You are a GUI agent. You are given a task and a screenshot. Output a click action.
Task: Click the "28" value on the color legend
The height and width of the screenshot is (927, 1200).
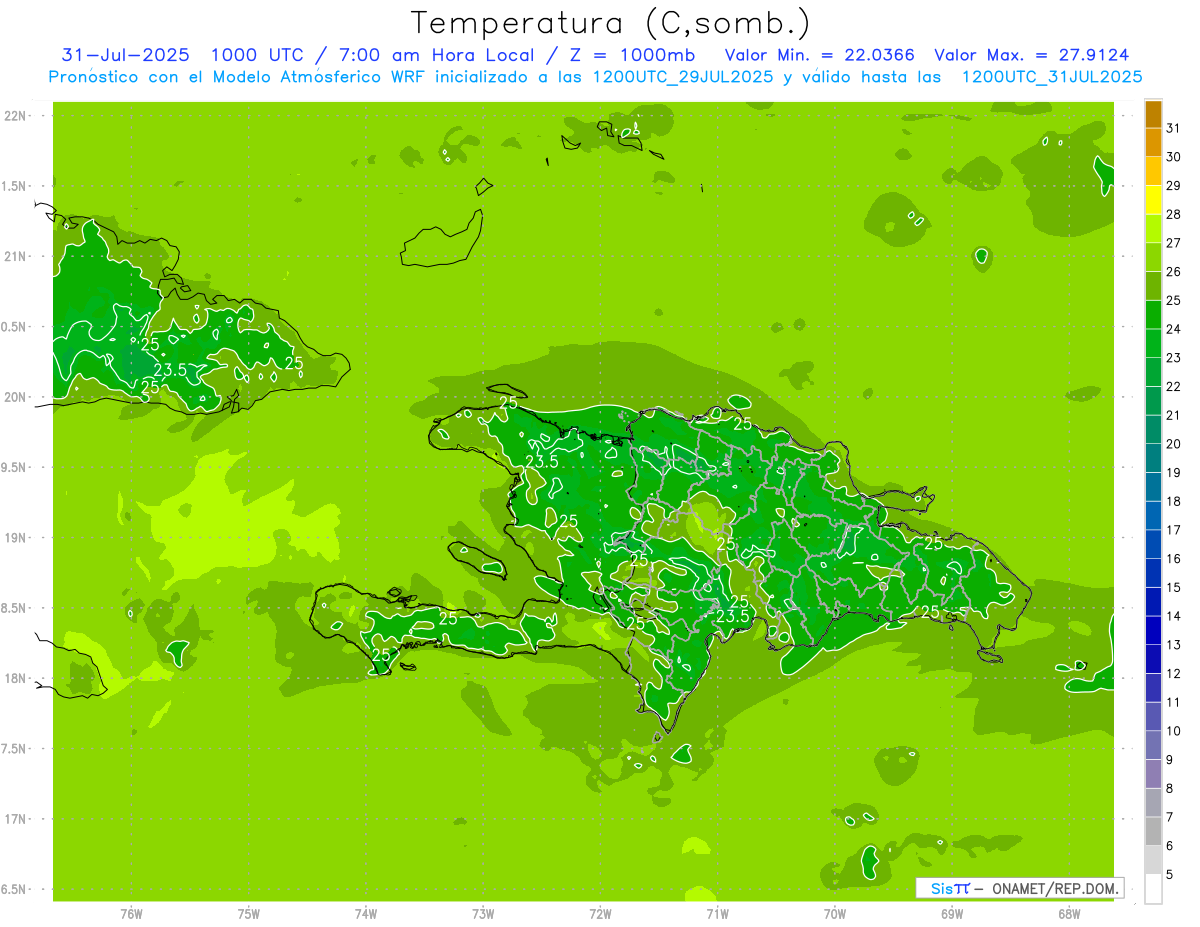pyautogui.click(x=1174, y=214)
